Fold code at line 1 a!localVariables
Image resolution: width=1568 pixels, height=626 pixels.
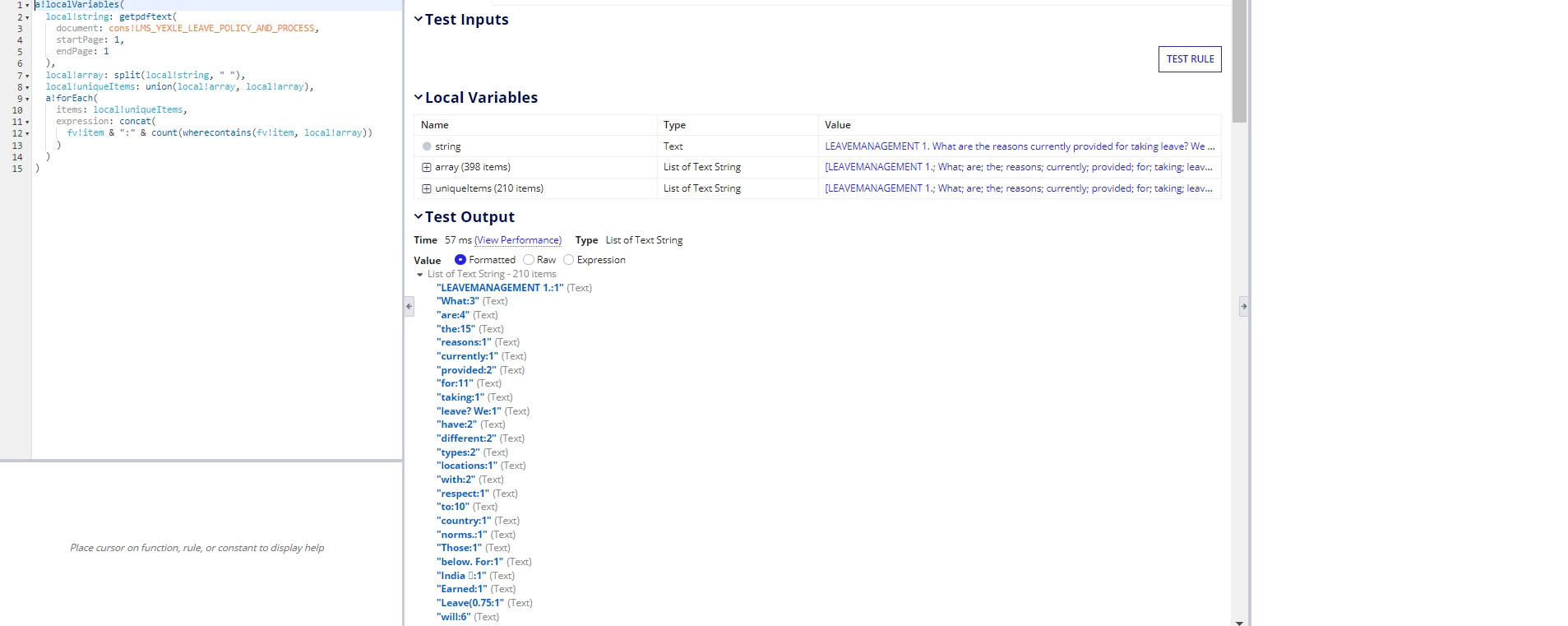click(x=27, y=6)
